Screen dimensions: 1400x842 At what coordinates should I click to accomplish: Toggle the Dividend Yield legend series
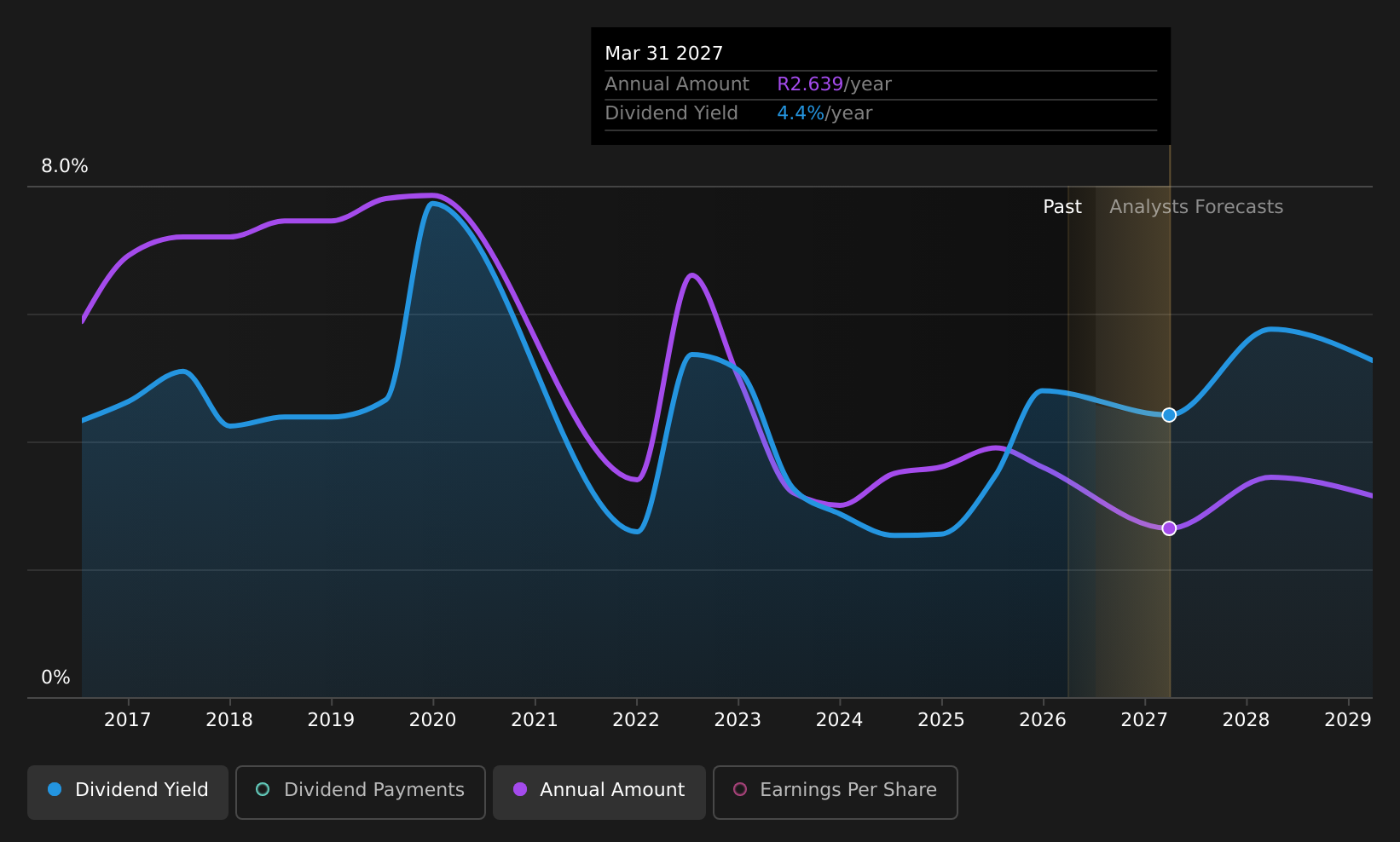(x=128, y=792)
